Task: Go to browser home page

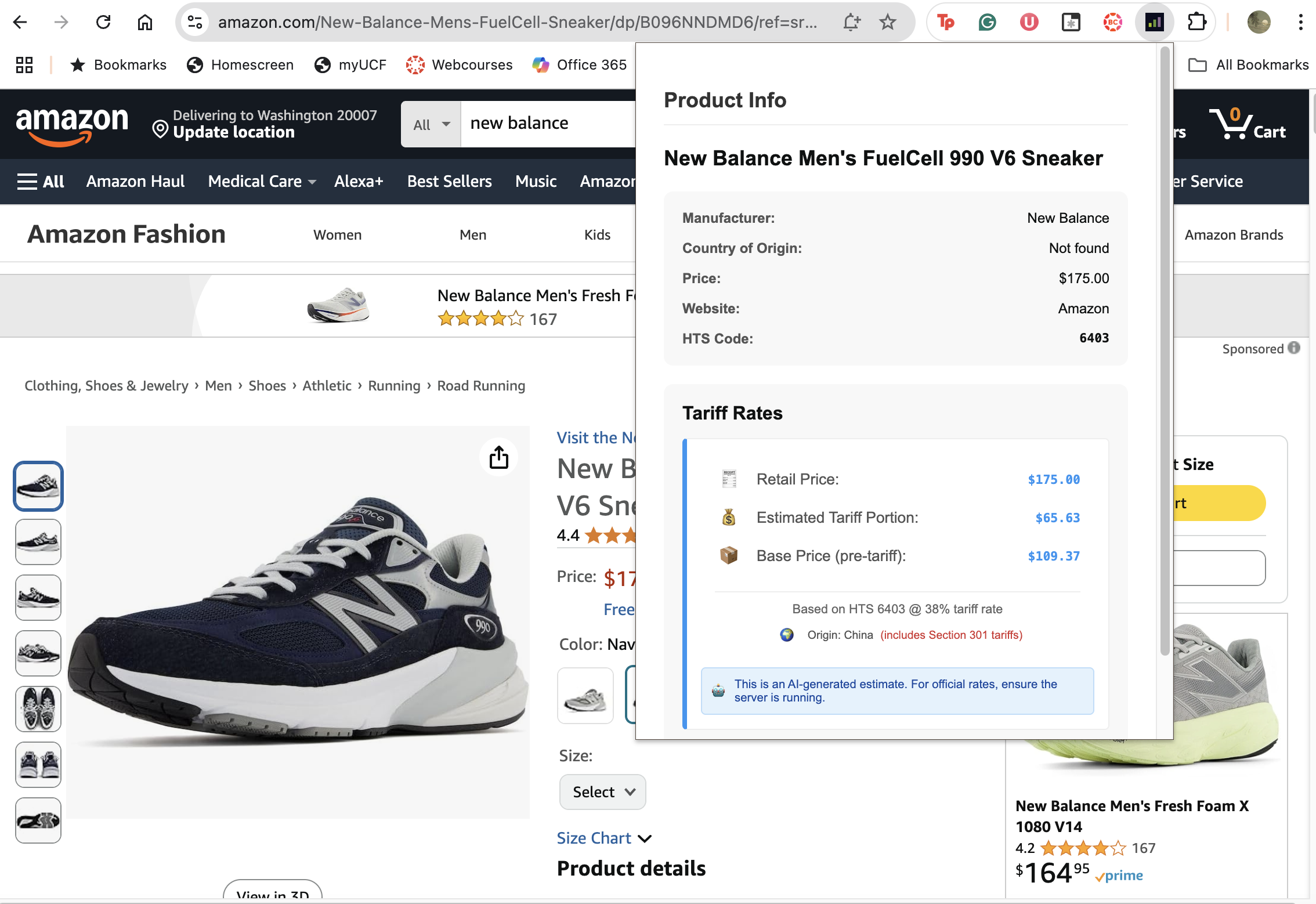Action: click(x=145, y=23)
